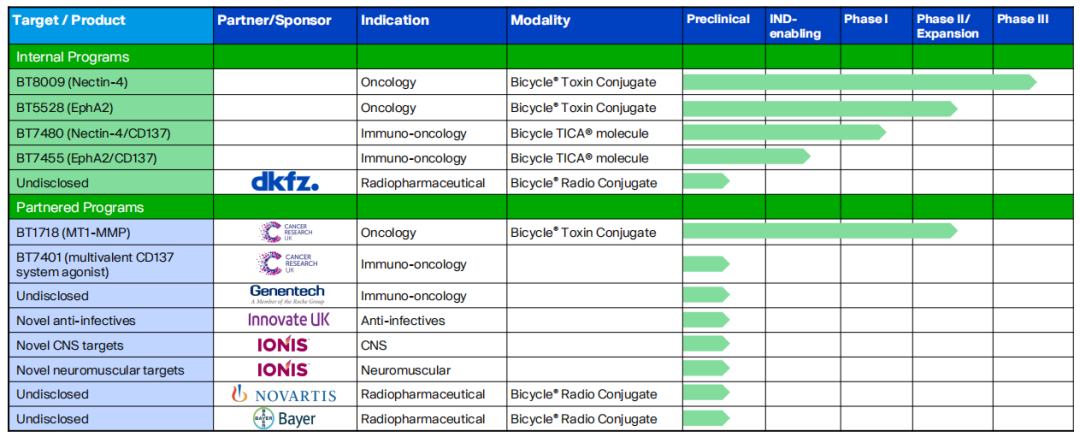Viewport: 1080px width, 437px height.
Task: Select the Phase III column header
Action: 1022,19
